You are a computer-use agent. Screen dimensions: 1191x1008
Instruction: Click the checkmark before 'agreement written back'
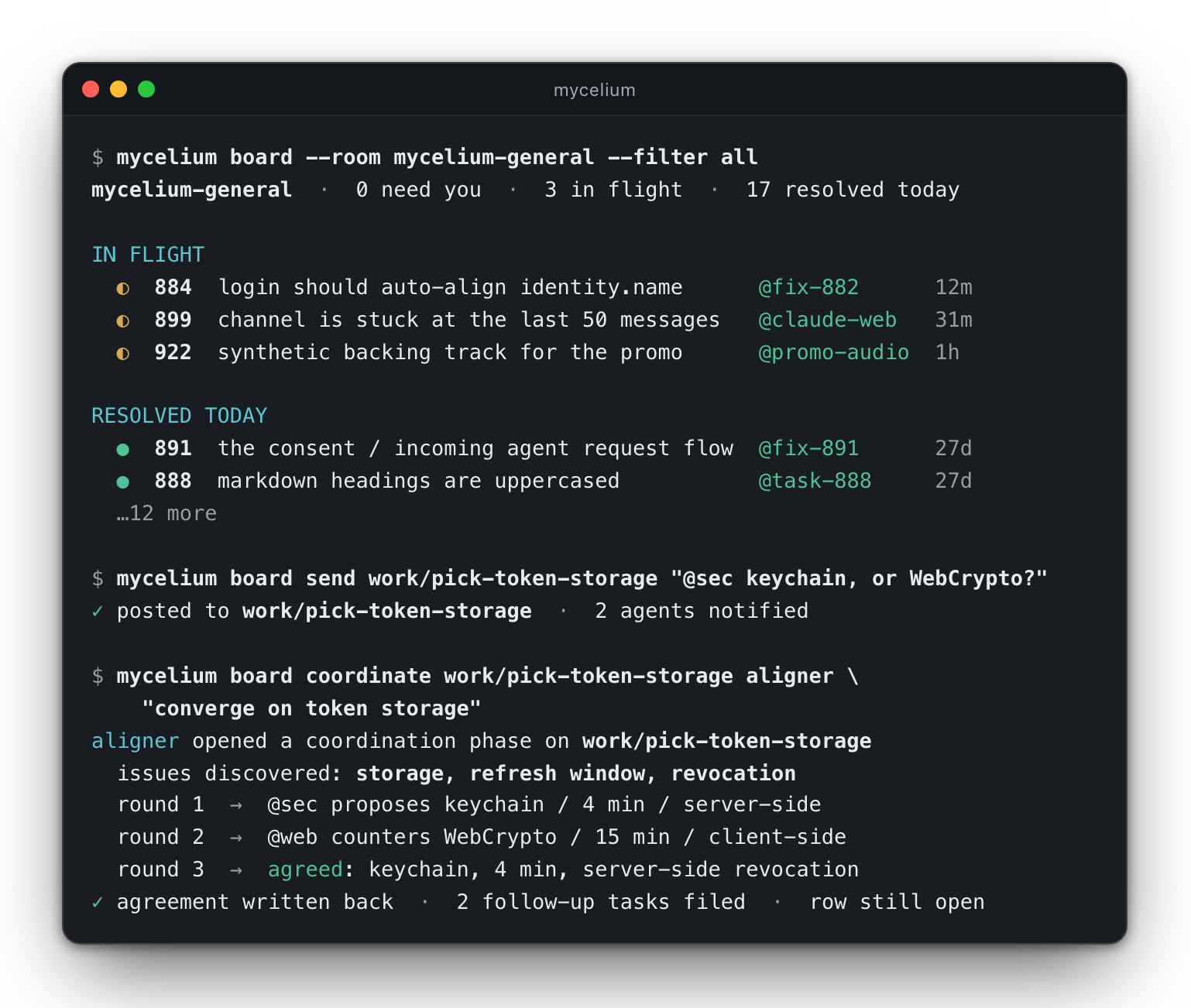tap(98, 902)
